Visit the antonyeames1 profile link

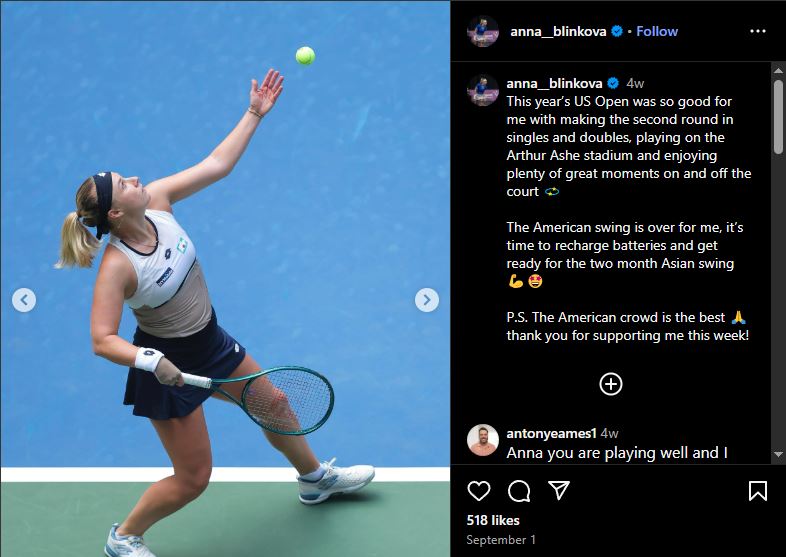pos(551,433)
